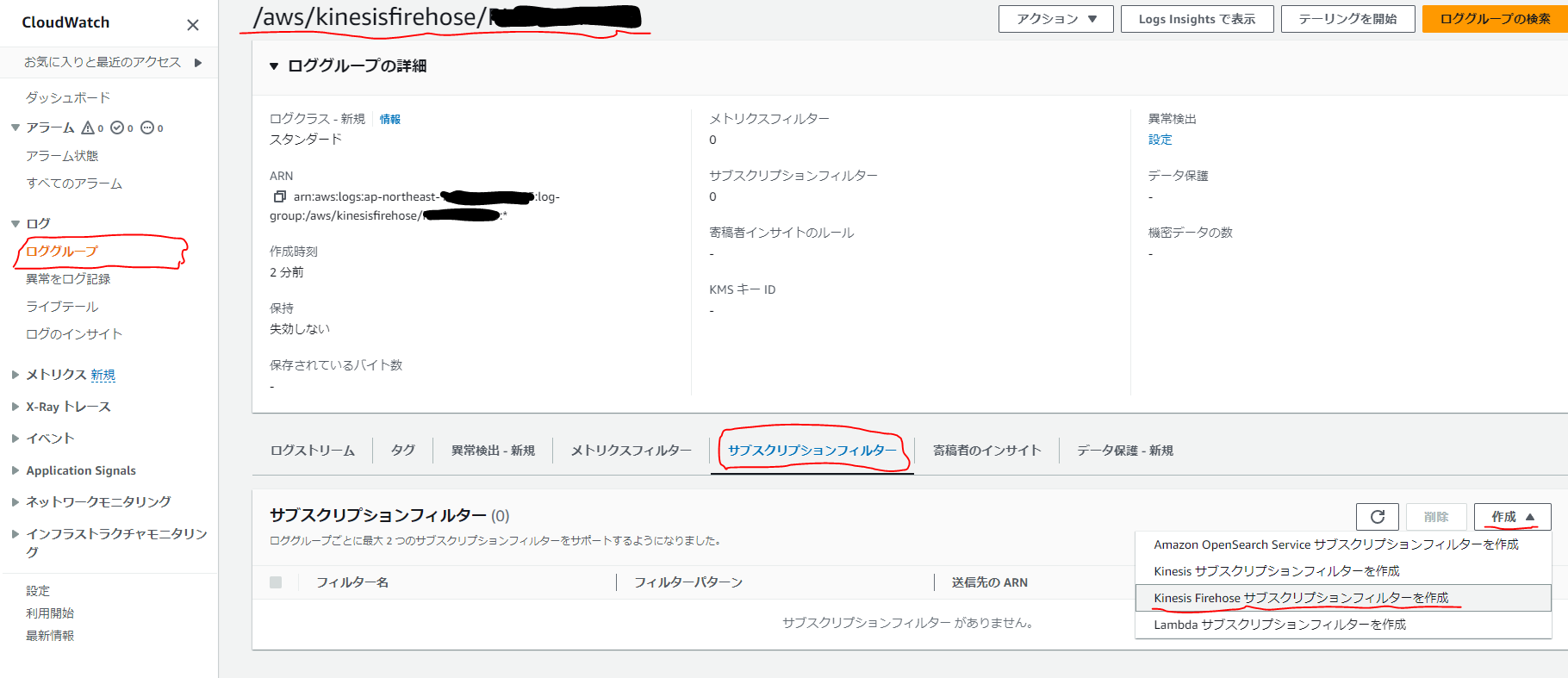
Task: Expand インフラストラクチャモニタリング section
Action: tap(16, 534)
